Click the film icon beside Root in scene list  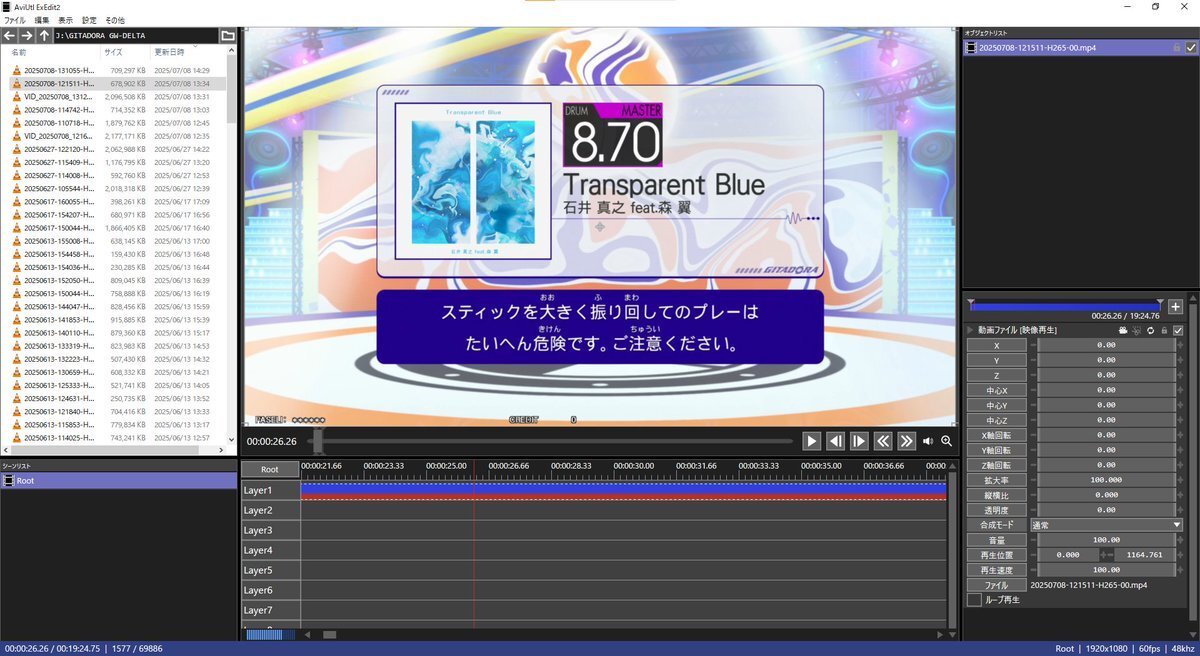pos(9,481)
